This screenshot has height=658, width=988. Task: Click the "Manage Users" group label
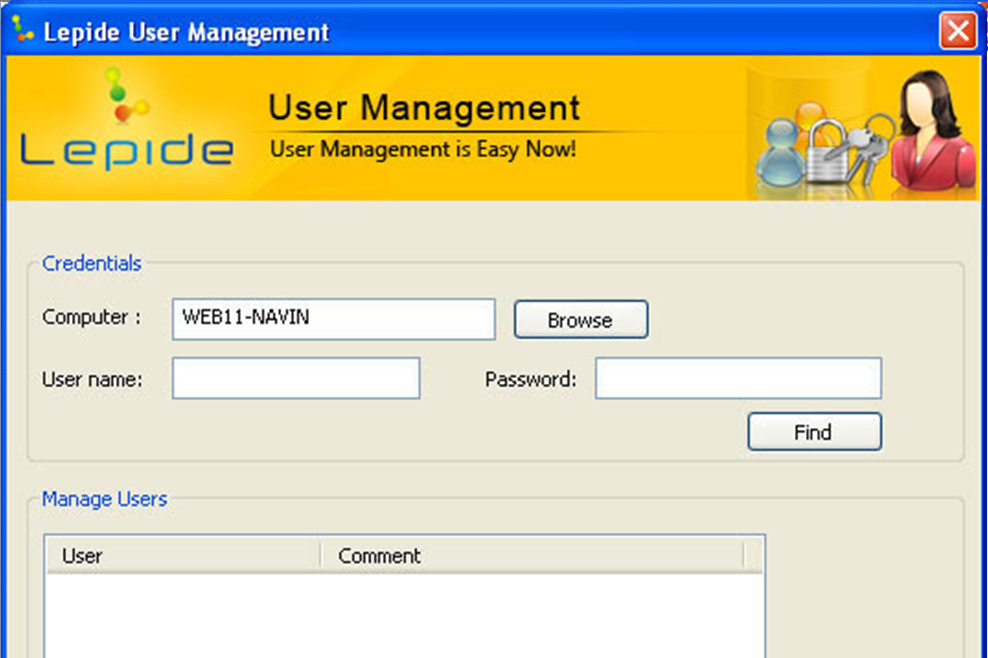click(104, 499)
